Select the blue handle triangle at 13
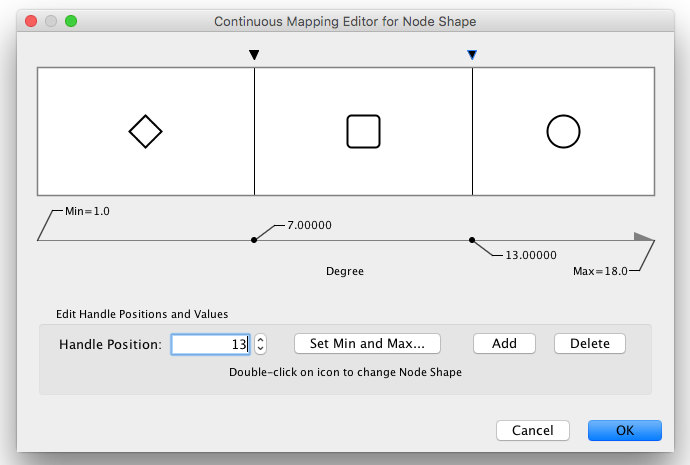The image size is (690, 465). [472, 55]
